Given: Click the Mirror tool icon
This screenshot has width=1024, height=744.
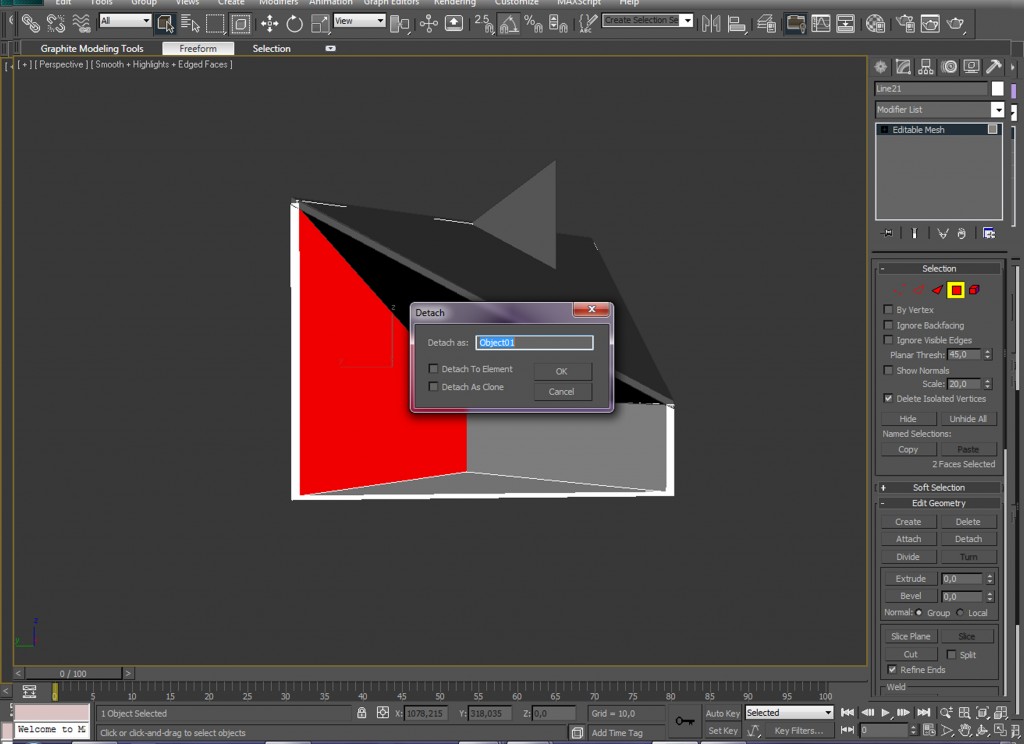Looking at the screenshot, I should click(711, 24).
